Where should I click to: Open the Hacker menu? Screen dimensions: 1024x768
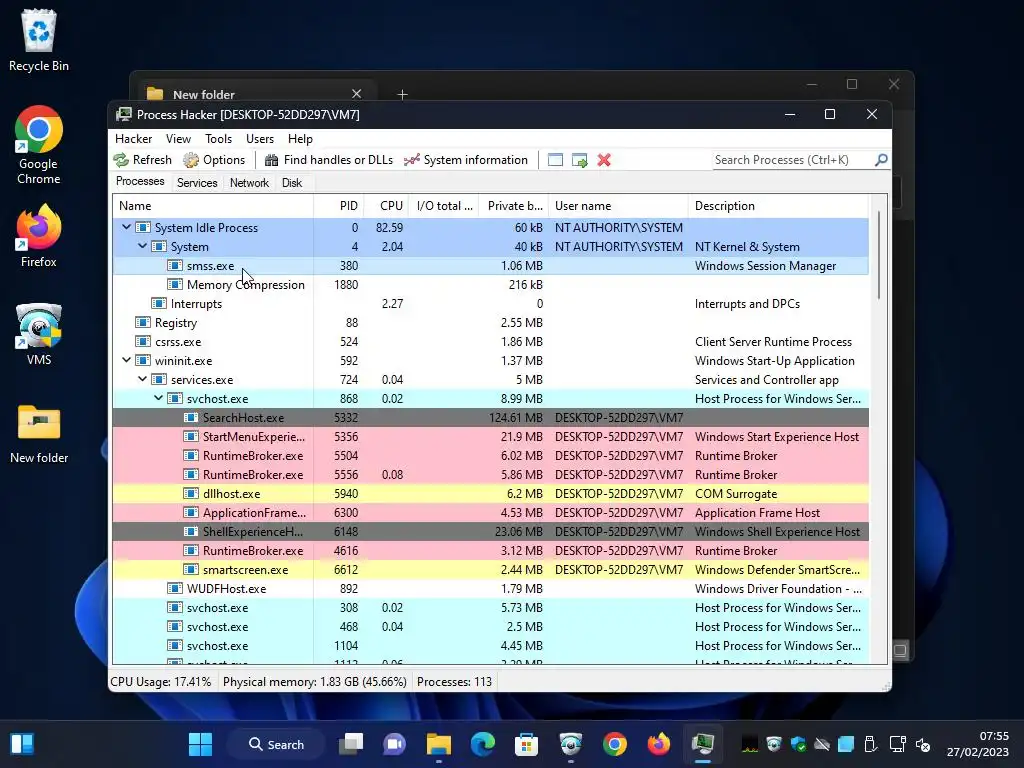pos(133,138)
